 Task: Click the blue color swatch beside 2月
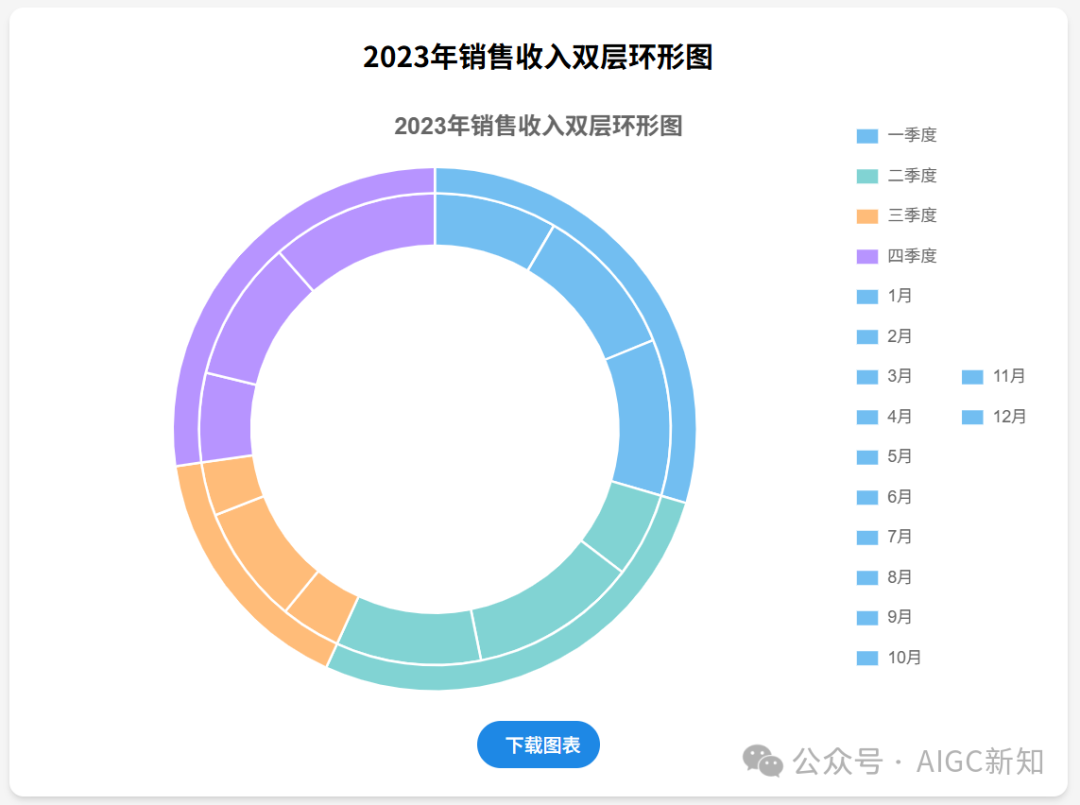pyautogui.click(x=865, y=337)
